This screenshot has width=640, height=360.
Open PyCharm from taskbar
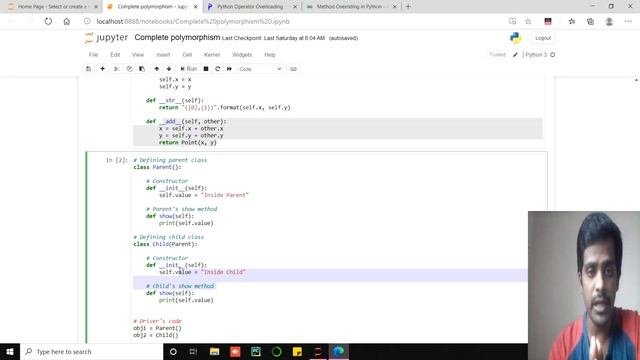coord(256,351)
